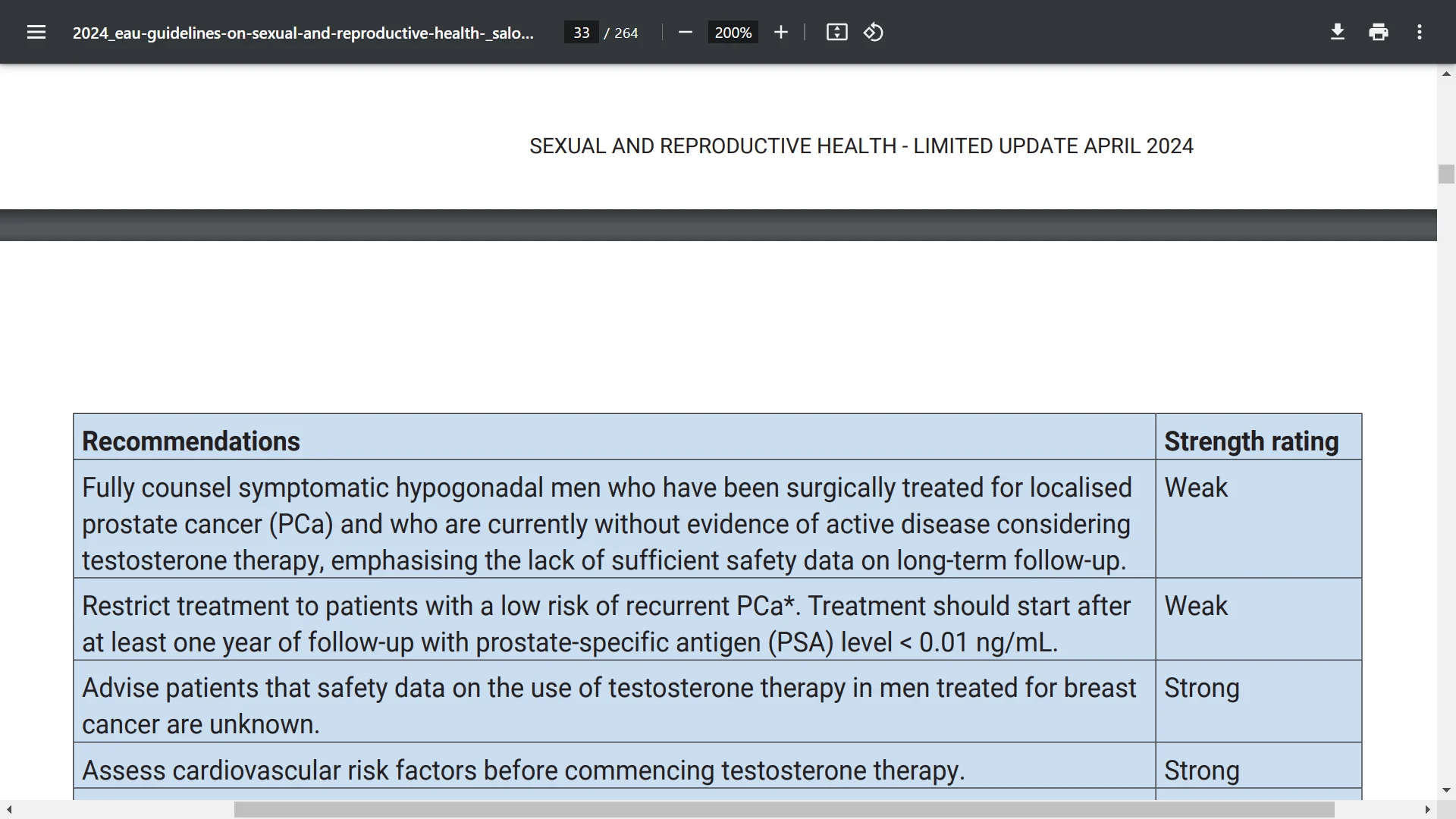Click 'Weak' rating in the Fully counsel row
Image resolution: width=1456 pixels, height=819 pixels.
[x=1196, y=488]
